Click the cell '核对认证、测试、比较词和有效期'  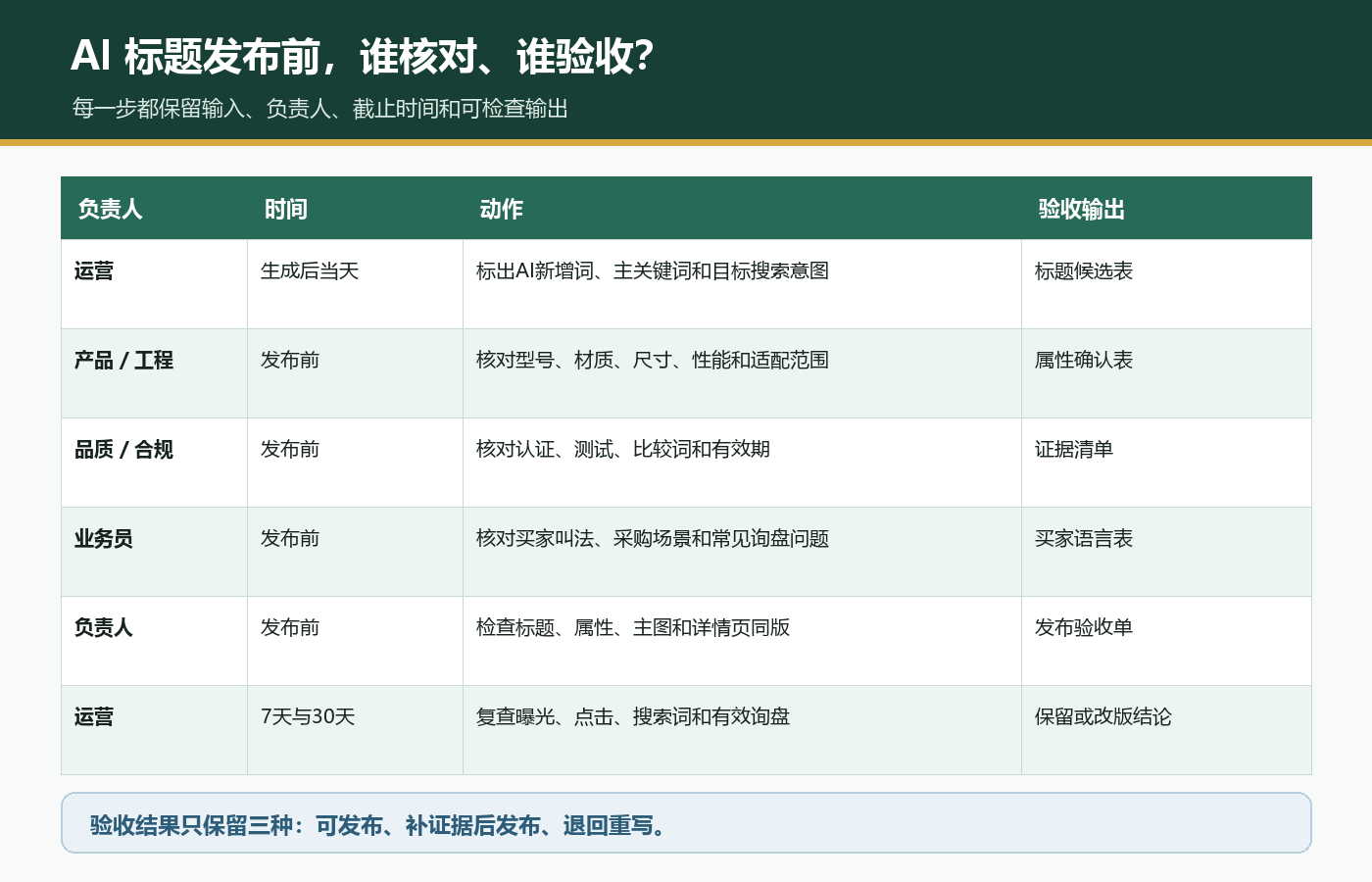(742, 463)
